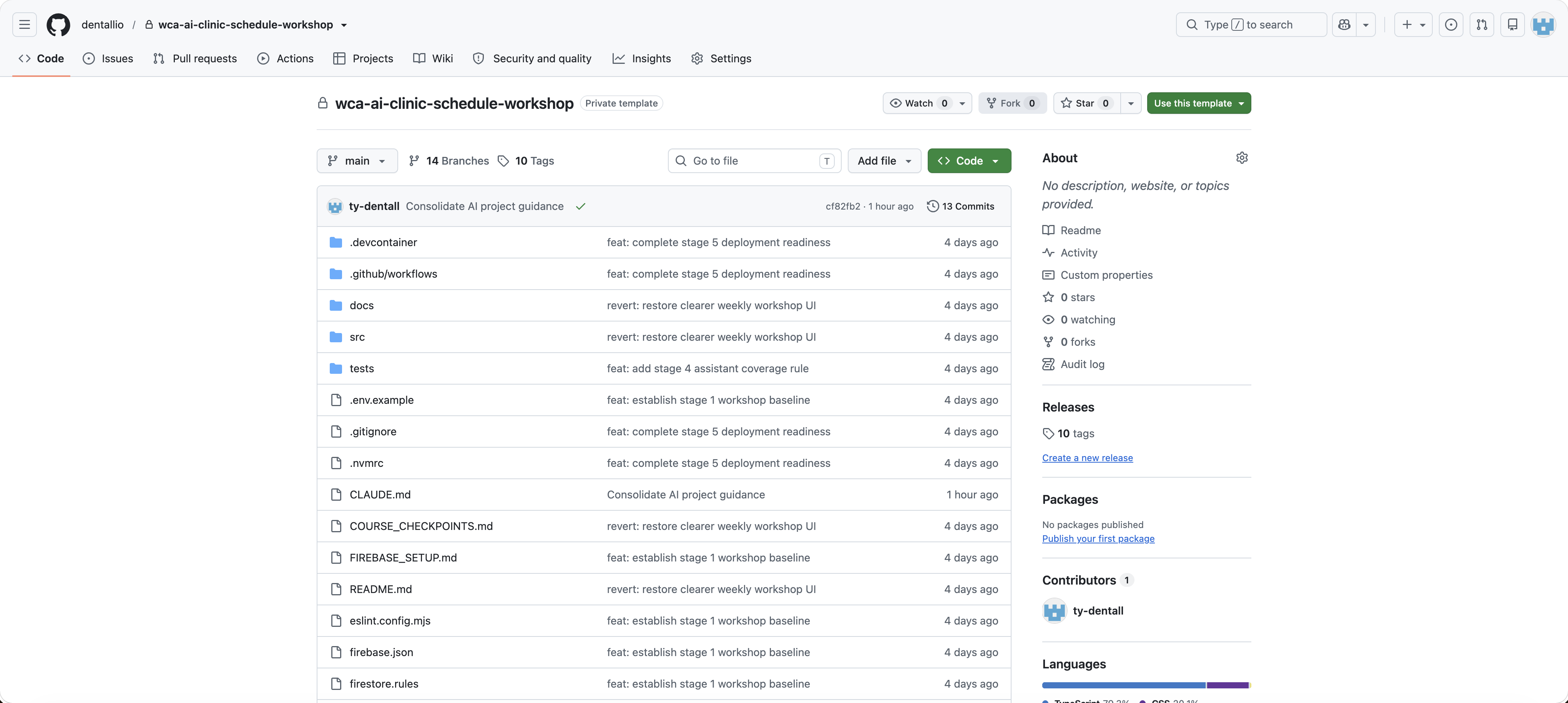Click the tag icon next to 10 Tags
The height and width of the screenshot is (703, 1568).
(x=503, y=161)
